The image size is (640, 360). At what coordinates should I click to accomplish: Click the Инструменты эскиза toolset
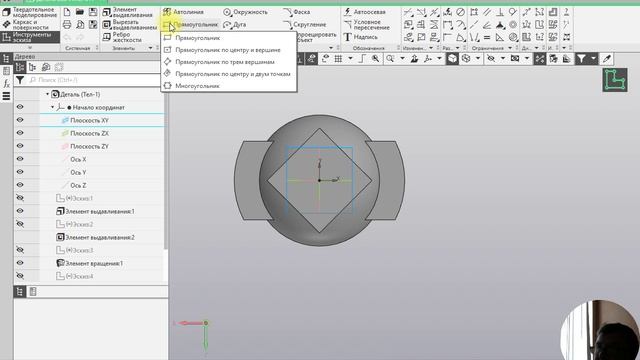pyautogui.click(x=30, y=37)
